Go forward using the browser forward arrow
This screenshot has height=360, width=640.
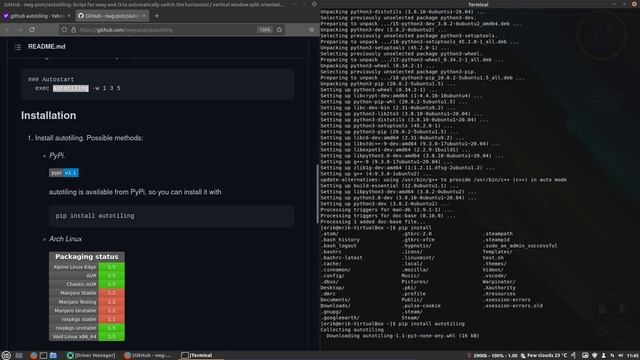click(20, 30)
